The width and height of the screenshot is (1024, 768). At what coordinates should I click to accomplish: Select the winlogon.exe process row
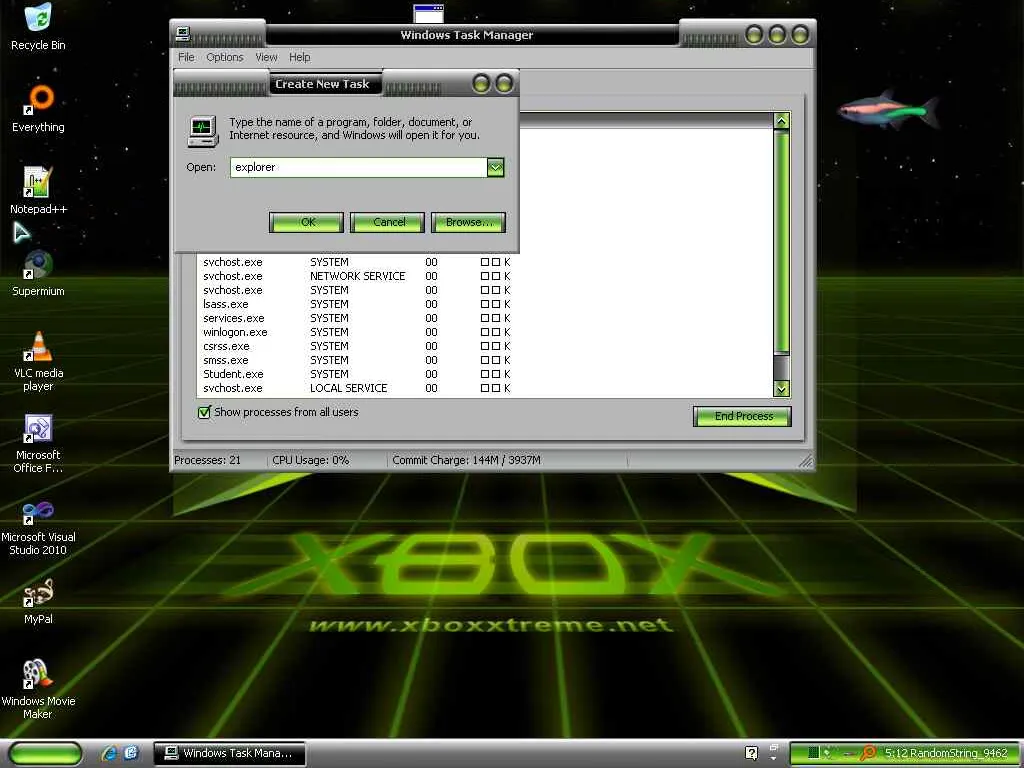356,332
